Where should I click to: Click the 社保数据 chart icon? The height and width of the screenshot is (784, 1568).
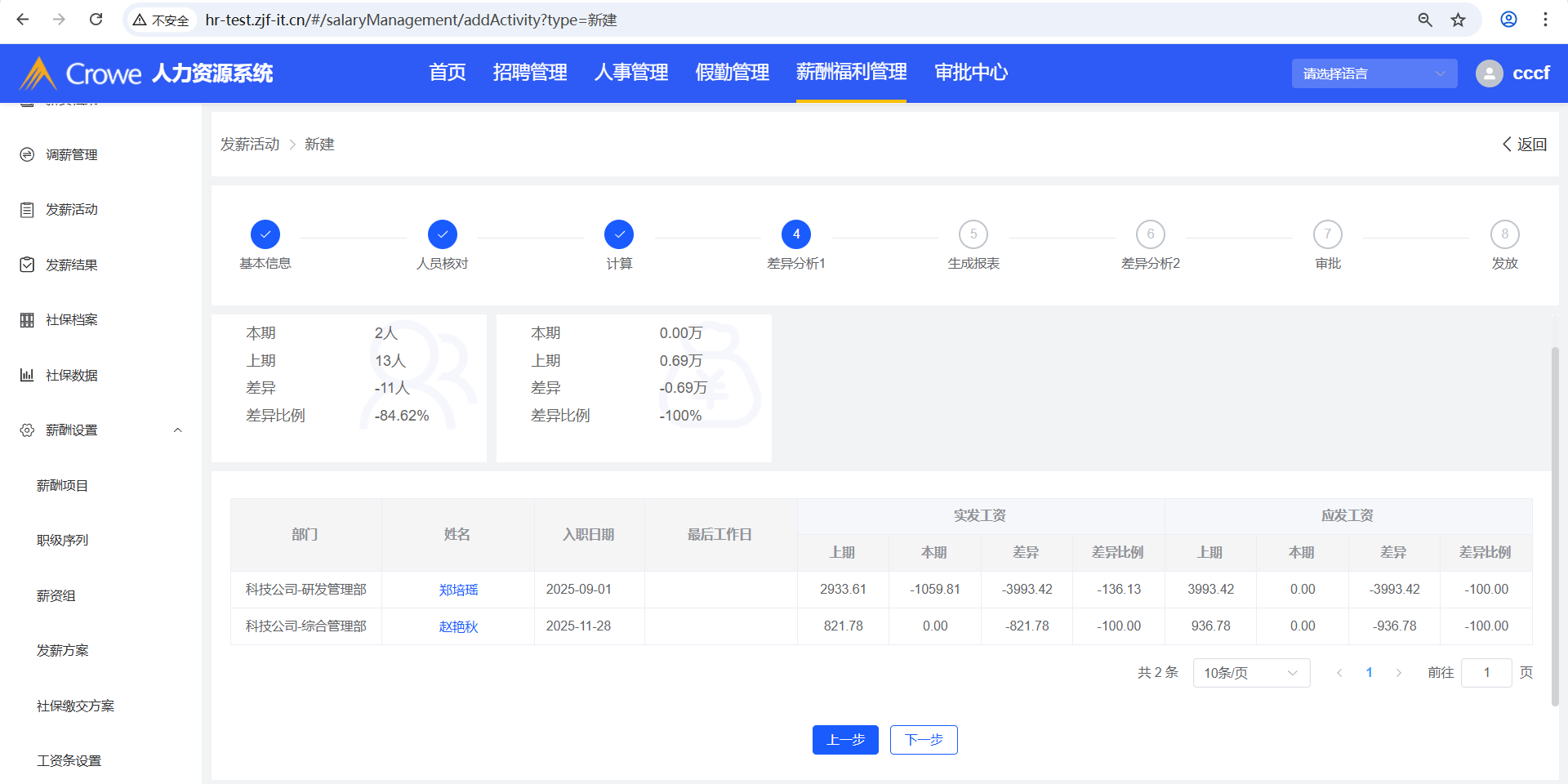coord(27,375)
